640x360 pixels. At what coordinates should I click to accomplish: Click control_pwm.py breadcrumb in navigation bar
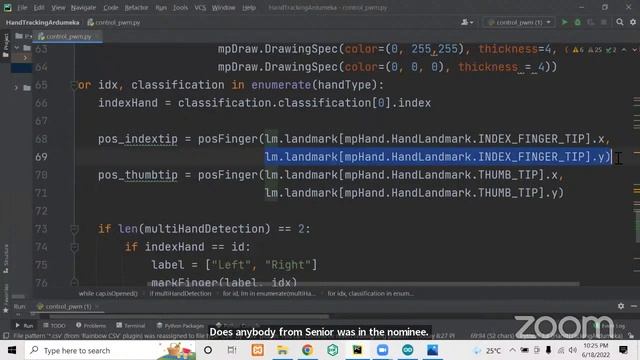click(114, 22)
